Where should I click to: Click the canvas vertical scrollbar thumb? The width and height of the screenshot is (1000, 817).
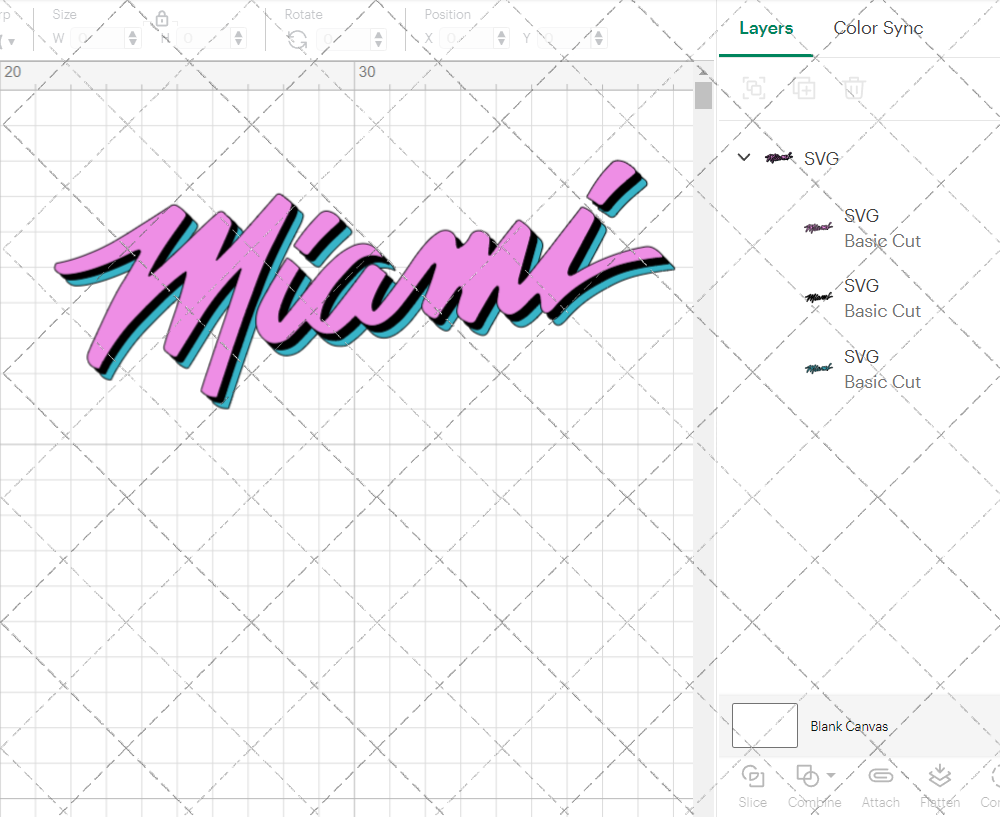703,96
